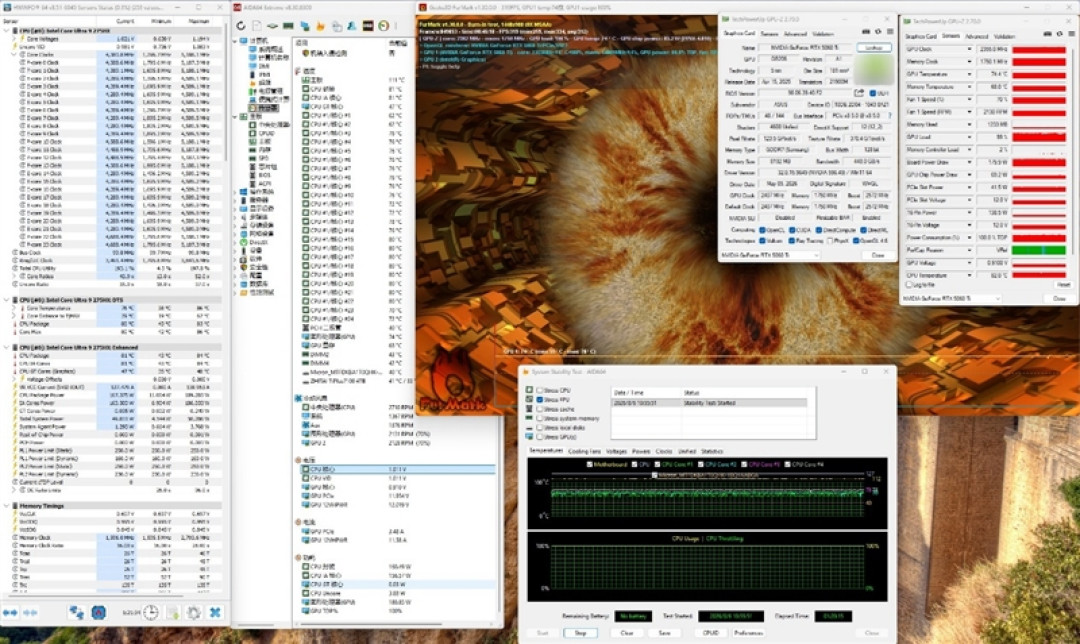Open Graphics Card tab in GPU-Z Sensors window
The height and width of the screenshot is (644, 1080).
(921, 36)
